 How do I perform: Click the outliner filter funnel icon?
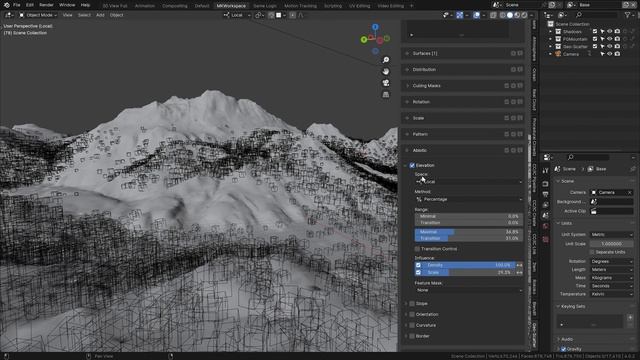coord(627,15)
